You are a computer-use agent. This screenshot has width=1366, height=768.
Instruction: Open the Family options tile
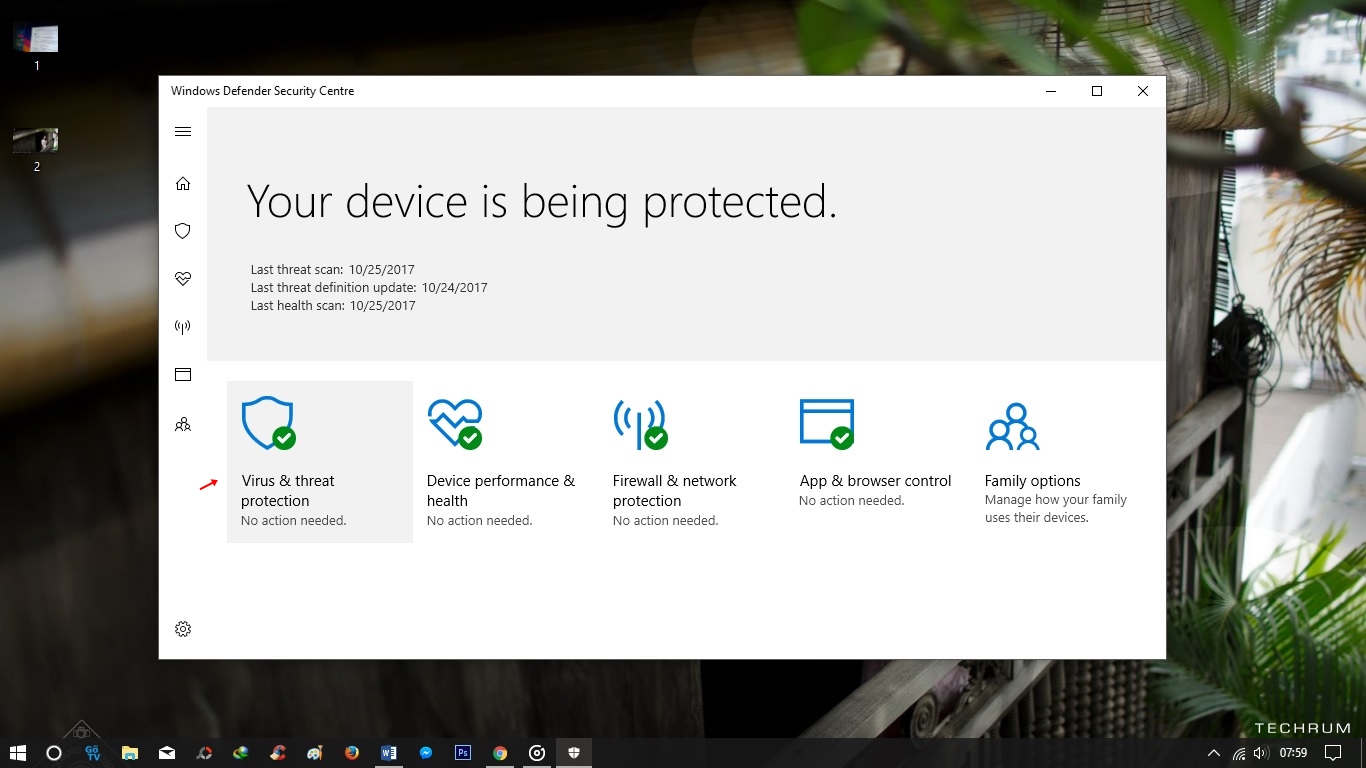coord(1064,462)
